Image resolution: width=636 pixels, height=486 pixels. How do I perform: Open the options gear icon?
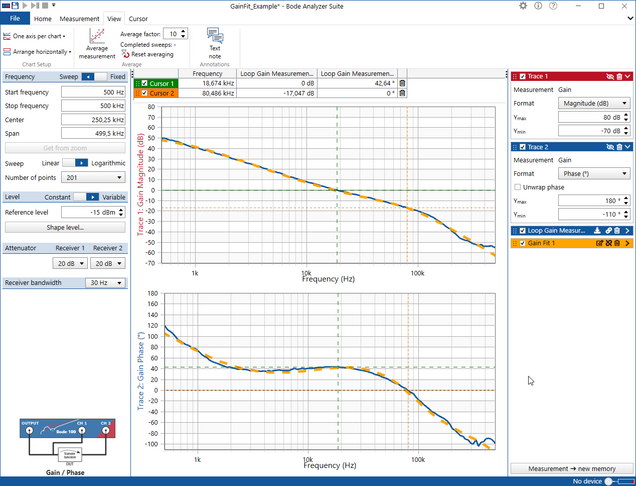(x=523, y=6)
